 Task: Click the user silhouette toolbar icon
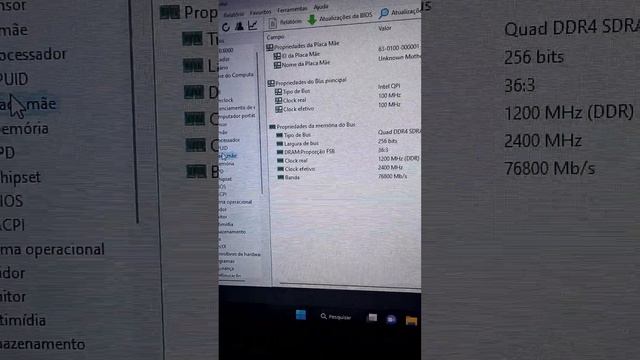pyautogui.click(x=239, y=26)
